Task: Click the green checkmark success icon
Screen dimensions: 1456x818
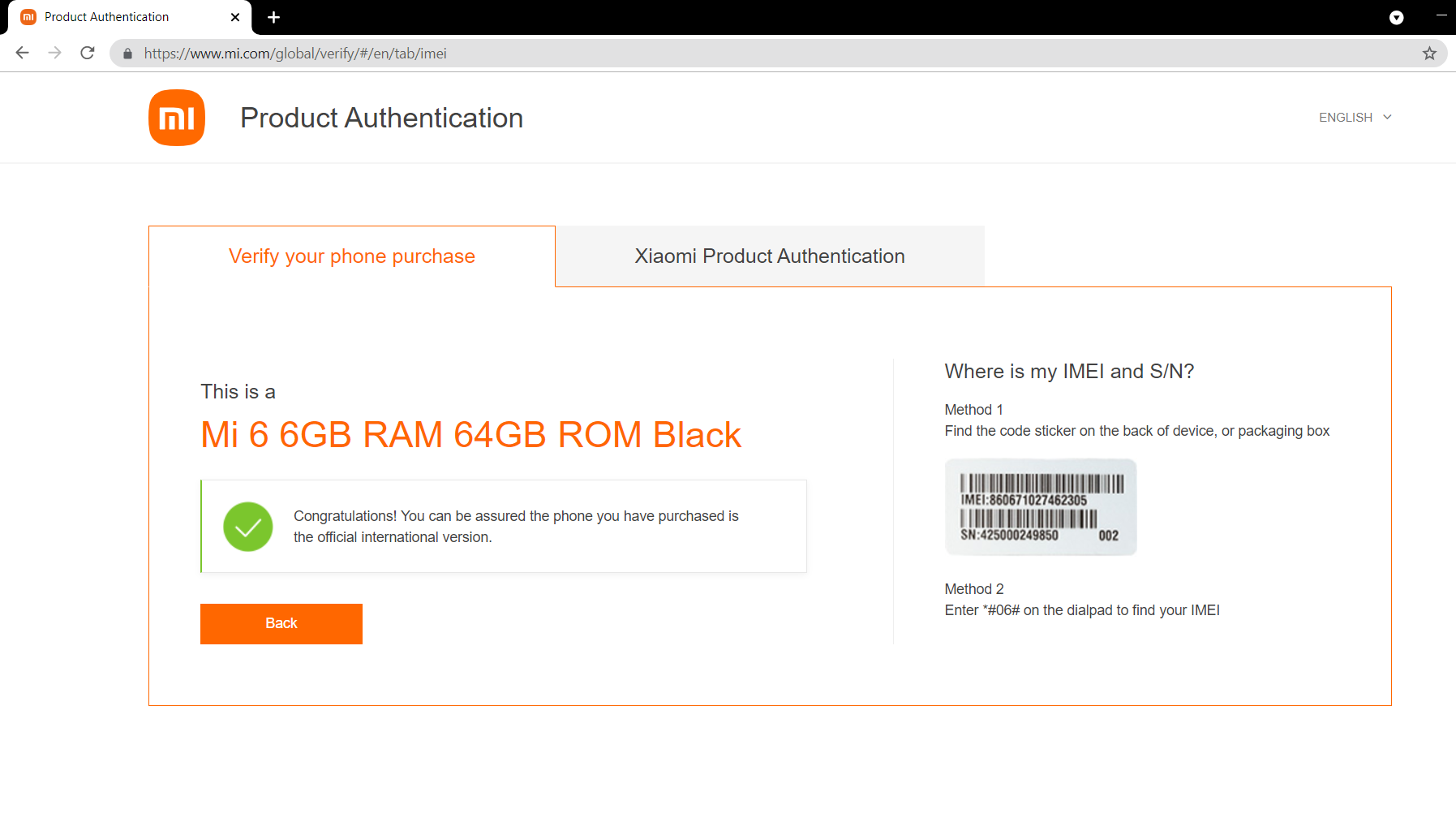Action: pyautogui.click(x=248, y=527)
